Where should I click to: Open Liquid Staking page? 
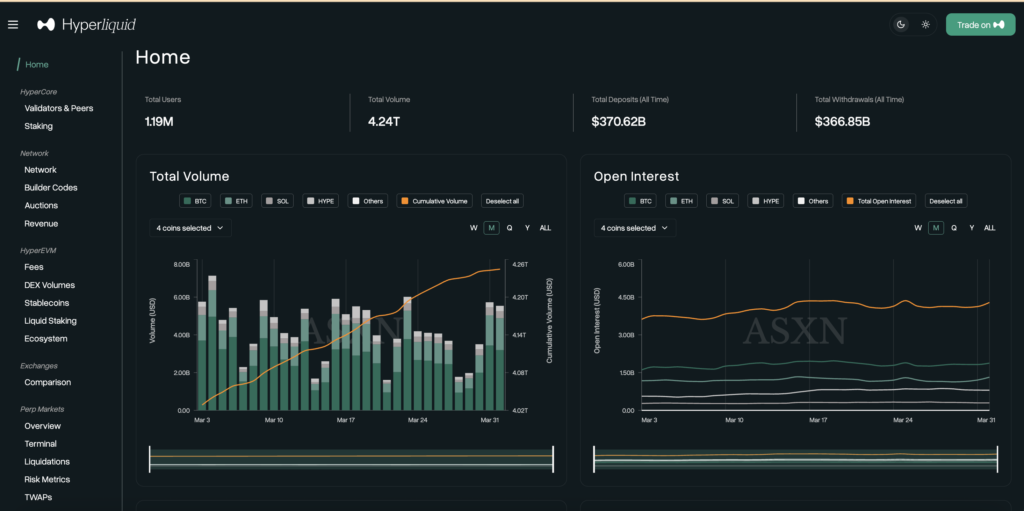click(50, 321)
